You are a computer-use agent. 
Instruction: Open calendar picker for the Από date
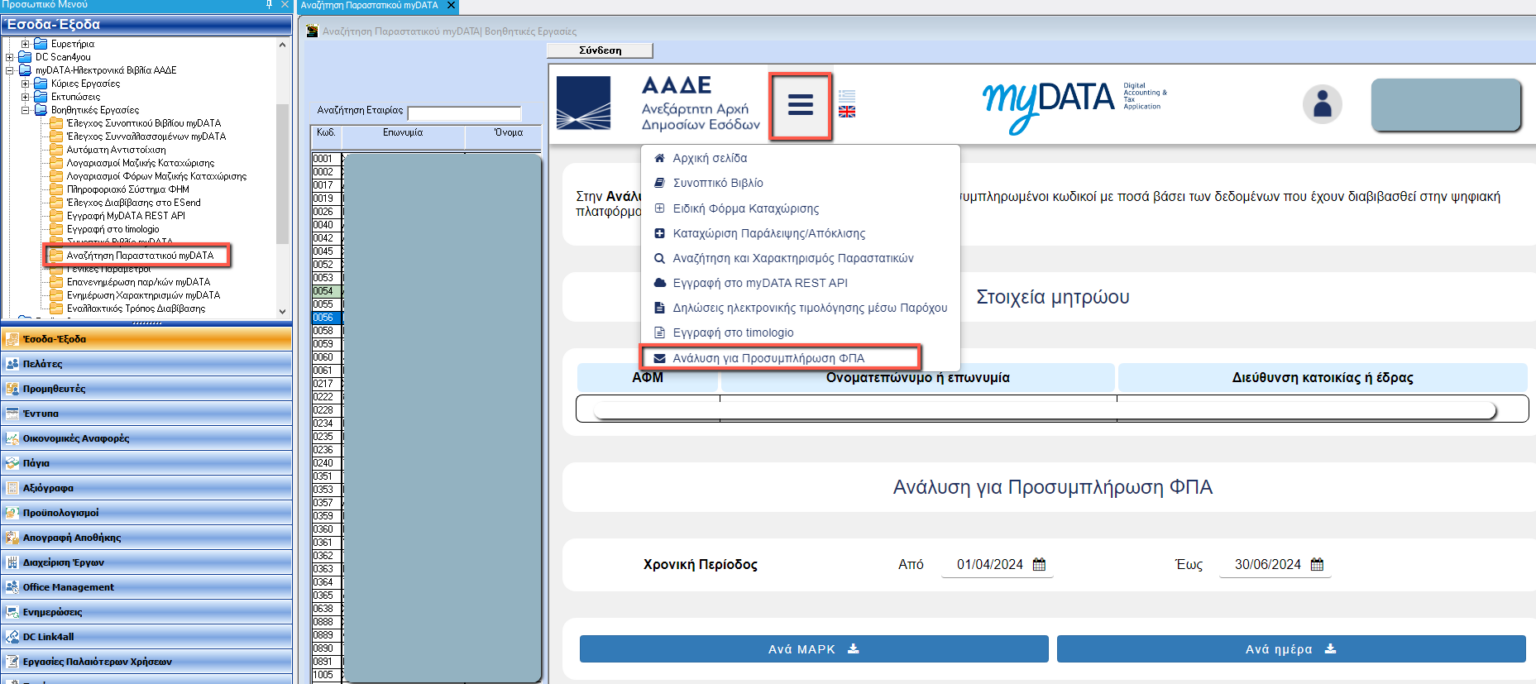1039,564
